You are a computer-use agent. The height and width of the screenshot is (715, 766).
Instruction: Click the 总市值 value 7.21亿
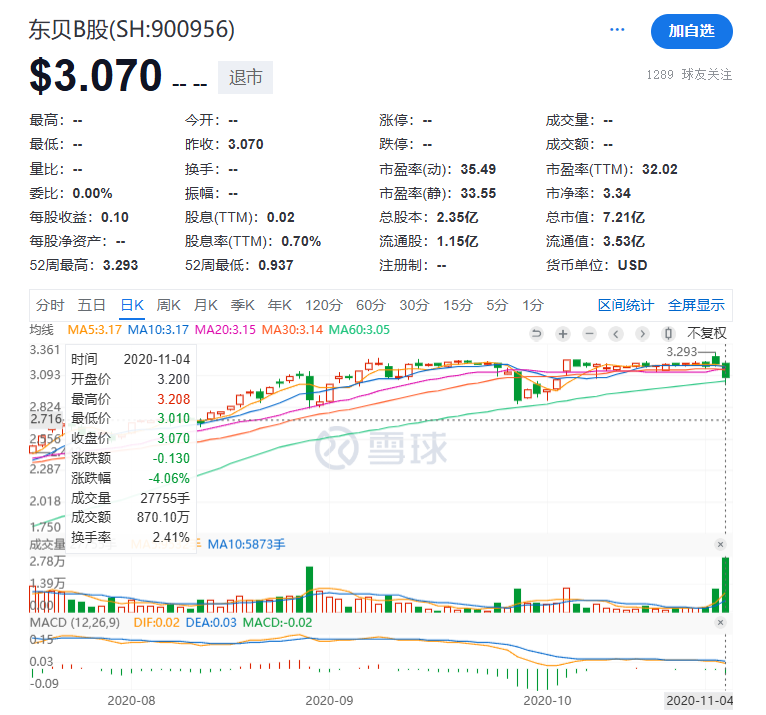point(623,217)
